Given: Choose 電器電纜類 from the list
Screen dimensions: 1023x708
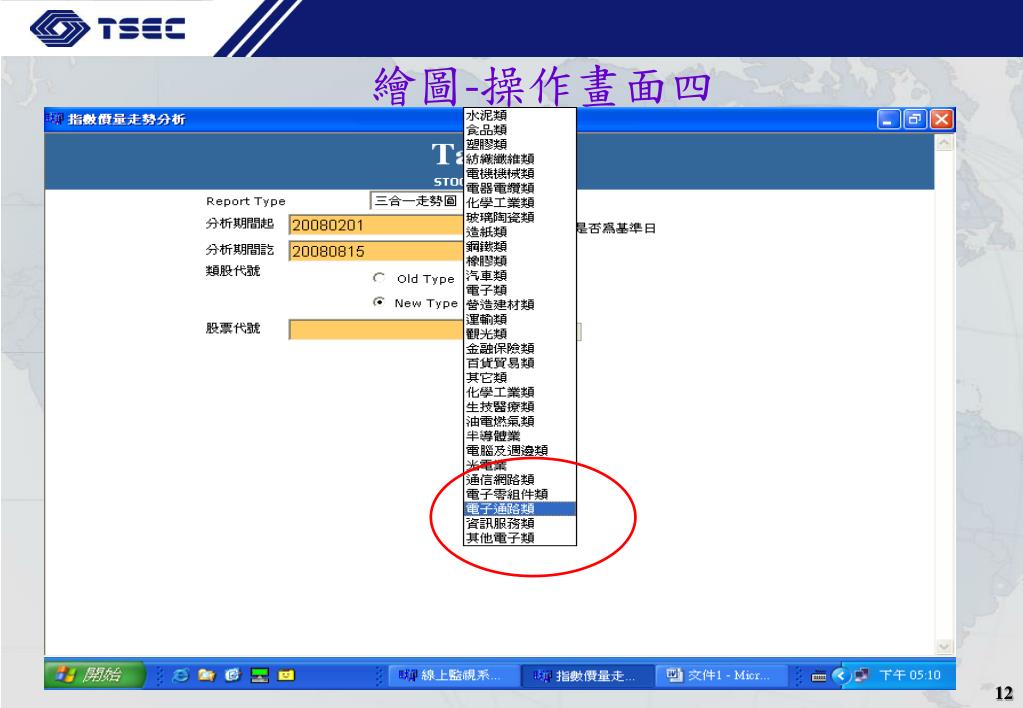Looking at the screenshot, I should [519, 188].
